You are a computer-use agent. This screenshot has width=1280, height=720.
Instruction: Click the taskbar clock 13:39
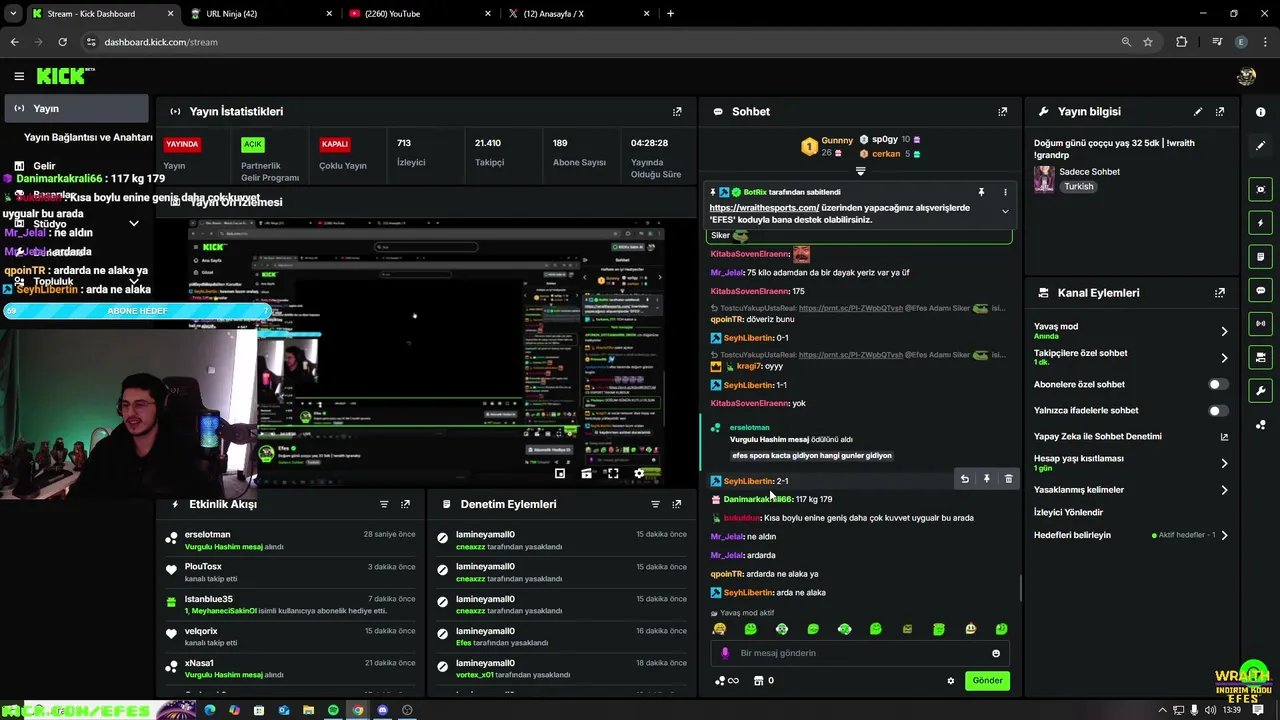(x=1232, y=710)
